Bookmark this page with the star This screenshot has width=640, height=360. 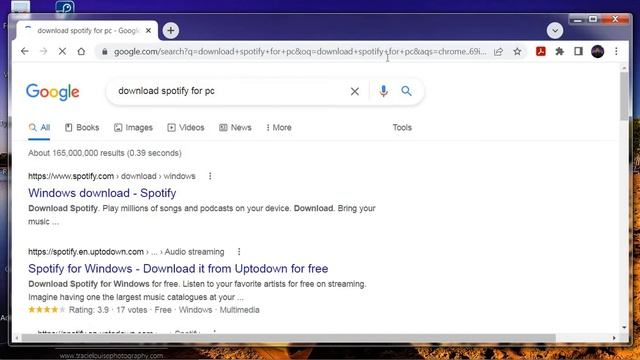(517, 51)
